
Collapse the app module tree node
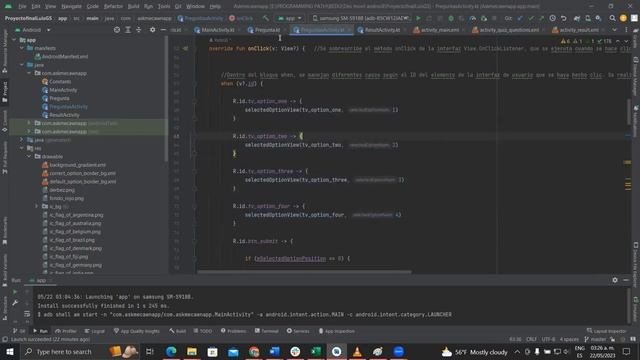15,40
